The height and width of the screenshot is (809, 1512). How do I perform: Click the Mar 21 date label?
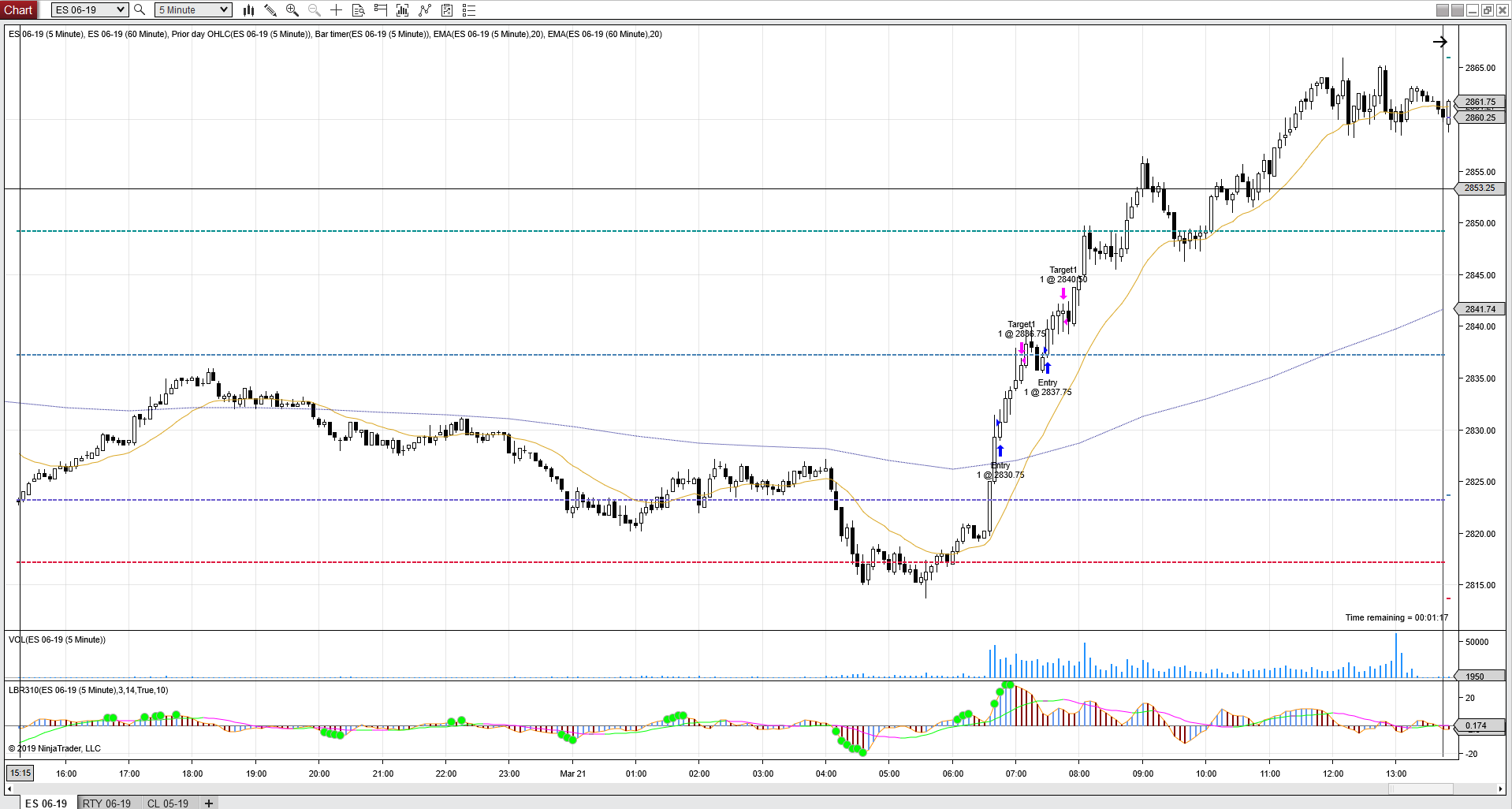573,774
